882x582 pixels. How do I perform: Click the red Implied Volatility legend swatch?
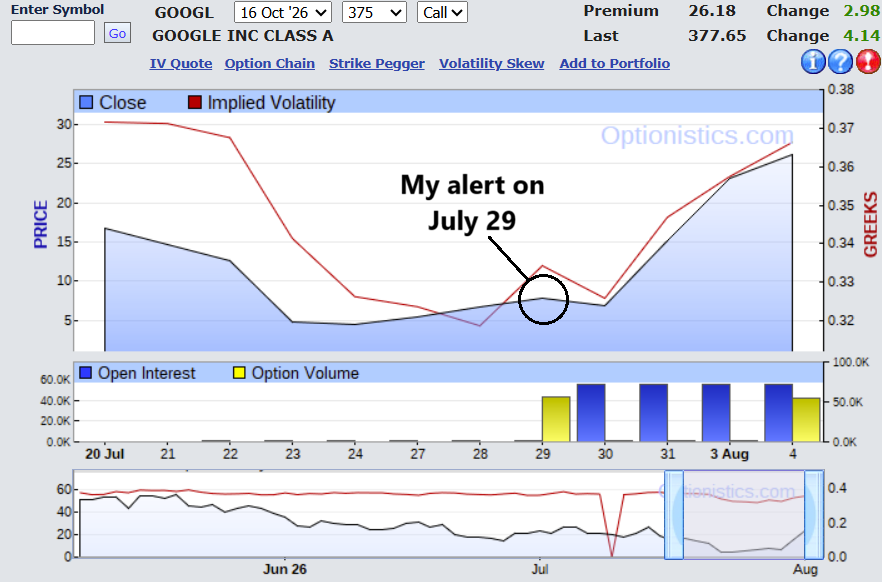[195, 102]
